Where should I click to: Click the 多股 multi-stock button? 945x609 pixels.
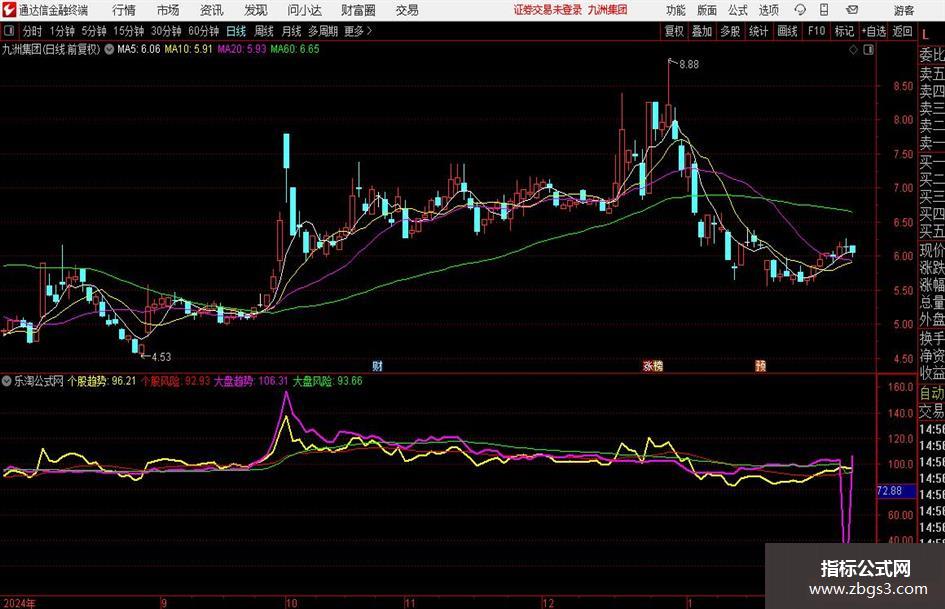coord(730,31)
